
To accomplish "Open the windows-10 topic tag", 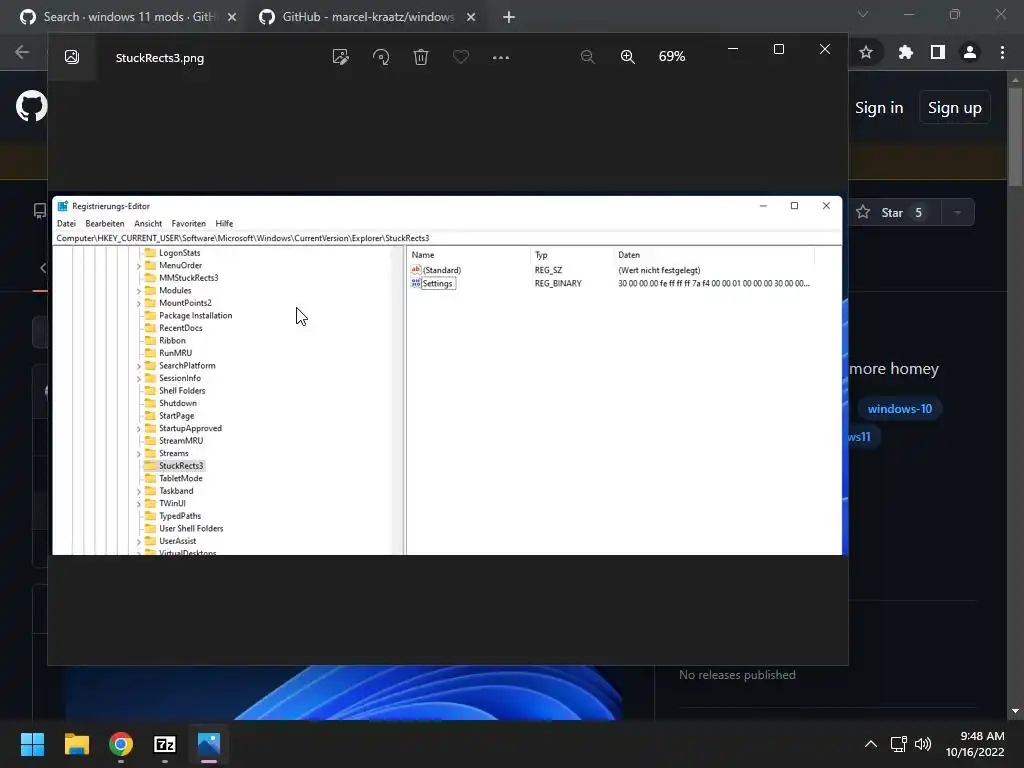I will click(x=899, y=409).
